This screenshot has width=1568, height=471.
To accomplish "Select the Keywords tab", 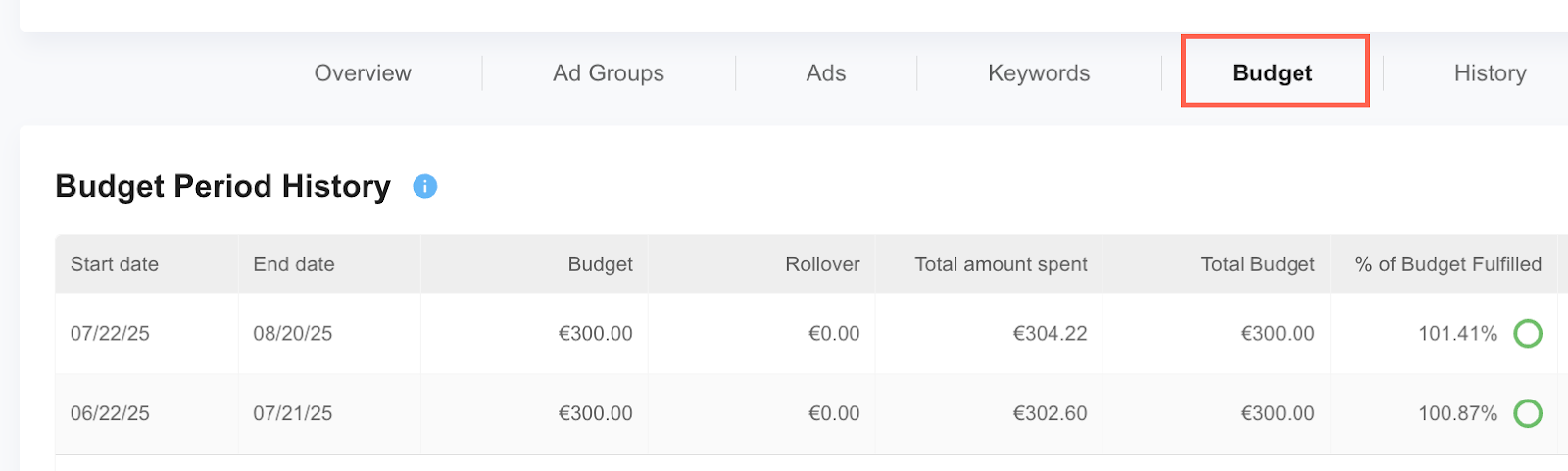I will (1039, 73).
